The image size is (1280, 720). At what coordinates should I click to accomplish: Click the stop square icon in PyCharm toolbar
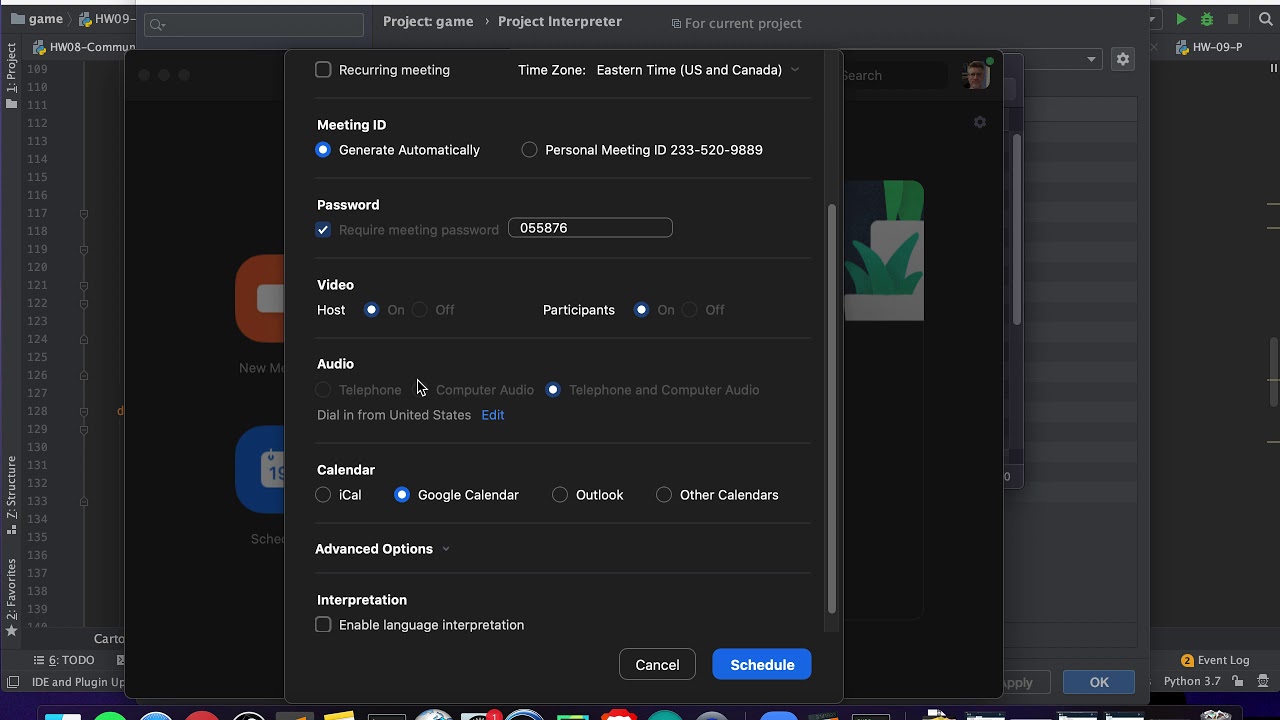(1233, 19)
